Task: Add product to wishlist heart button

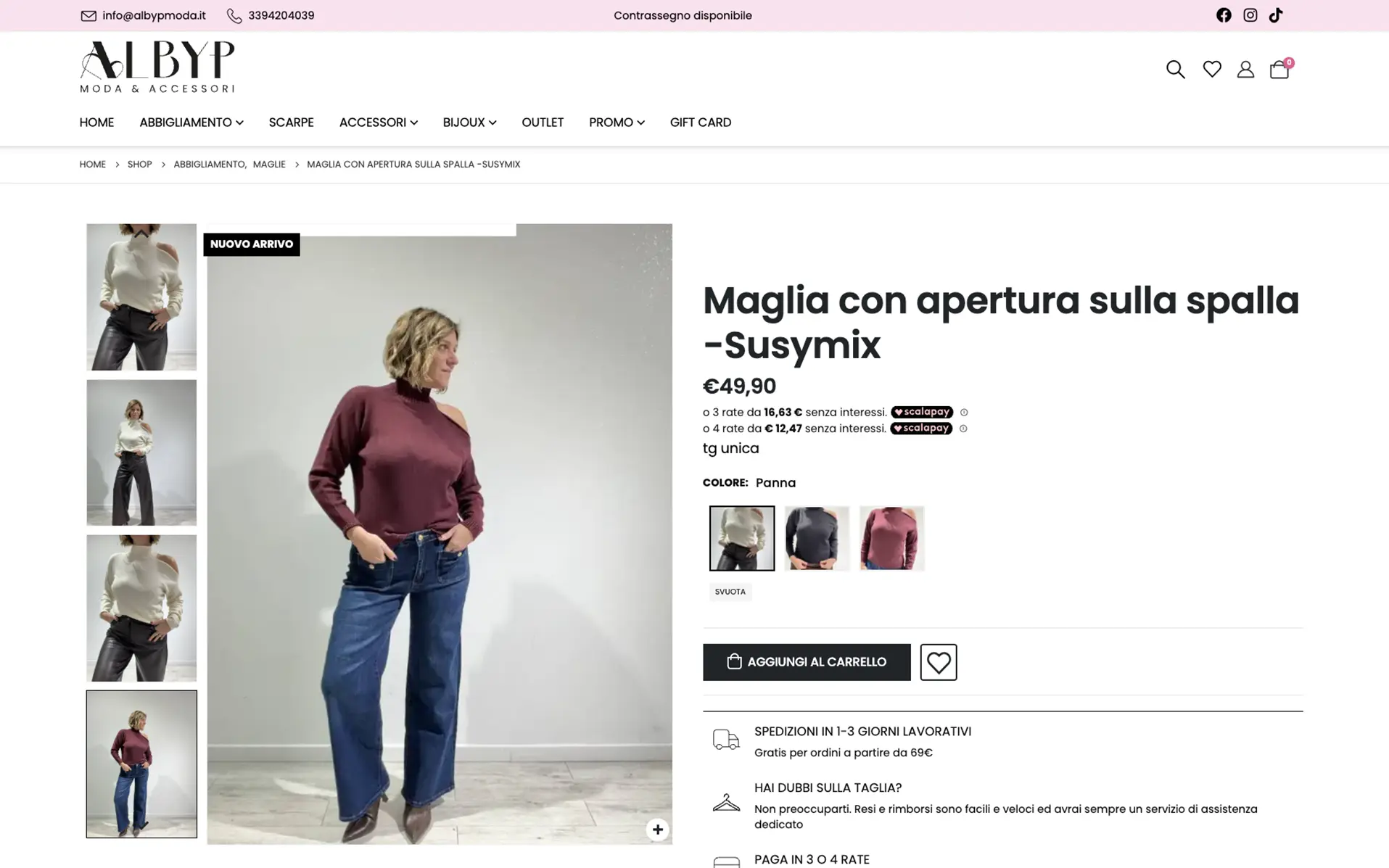Action: click(939, 662)
